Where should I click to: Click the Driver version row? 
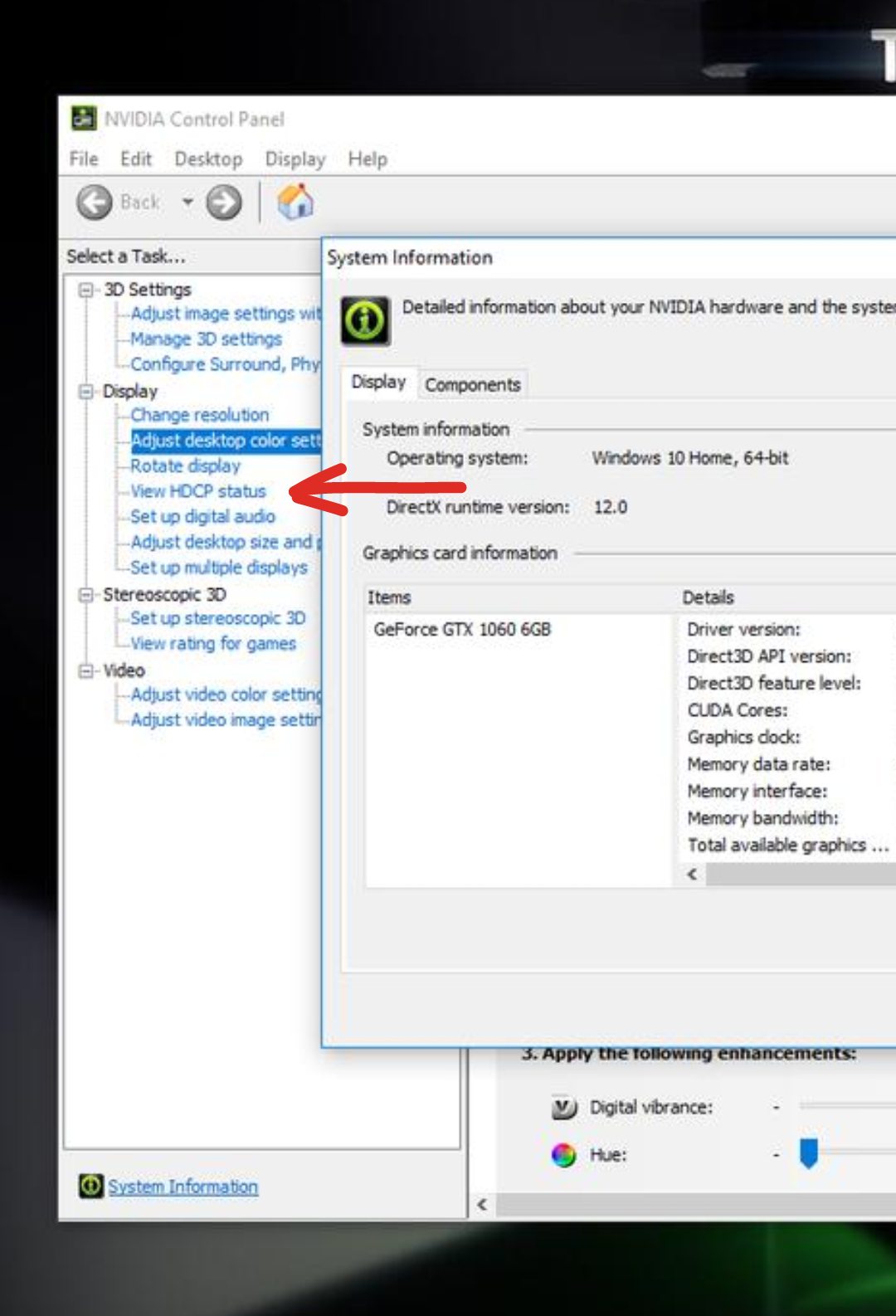coord(743,630)
